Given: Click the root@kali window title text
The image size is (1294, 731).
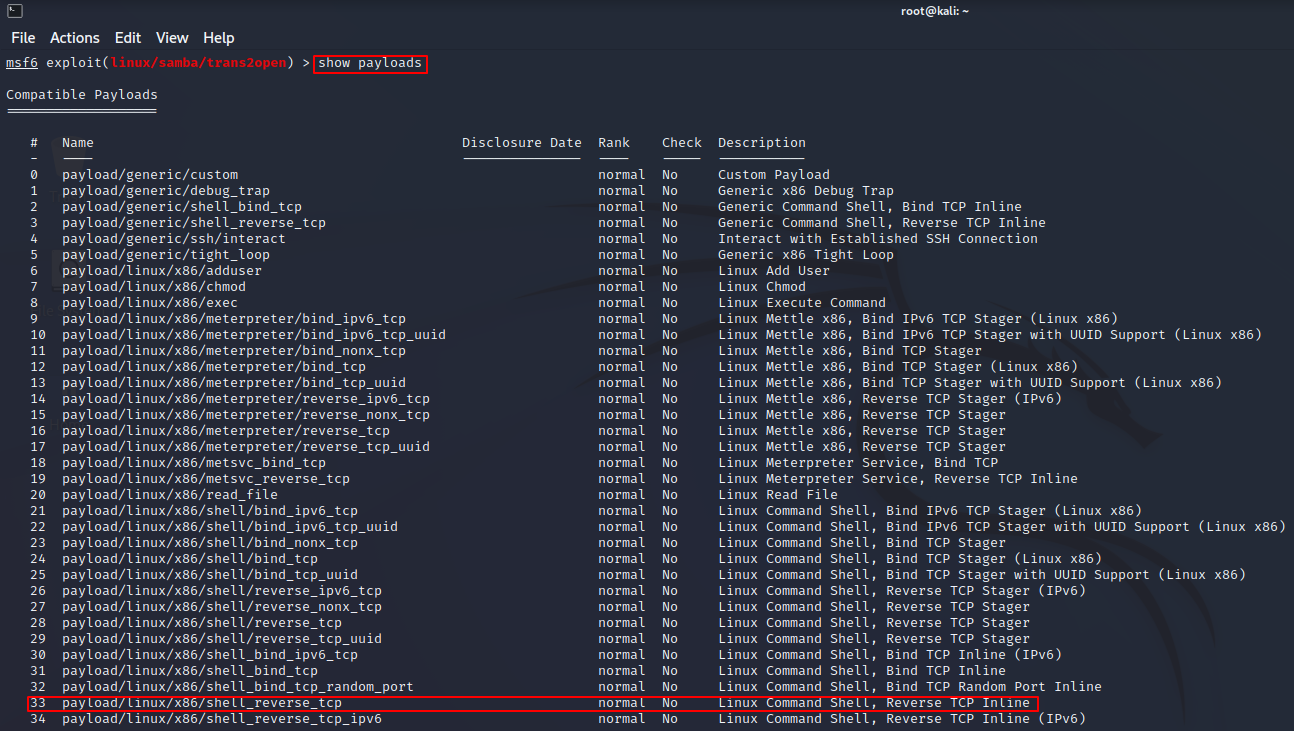Looking at the screenshot, I should (x=932, y=11).
